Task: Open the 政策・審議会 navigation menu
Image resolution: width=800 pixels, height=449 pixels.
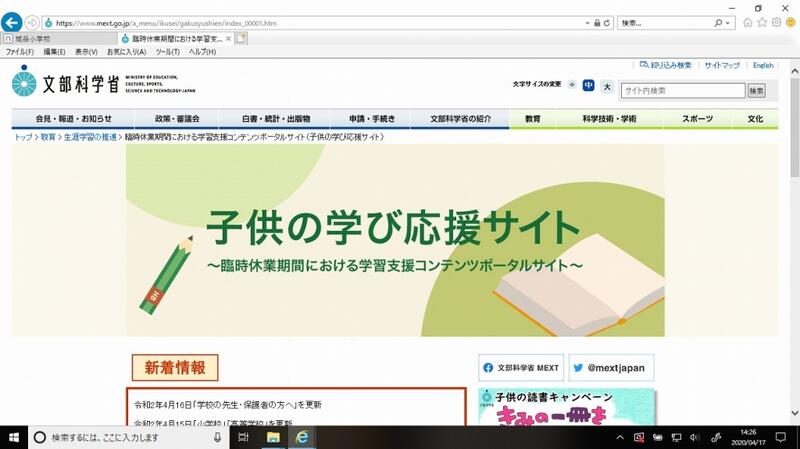Action: pyautogui.click(x=176, y=118)
